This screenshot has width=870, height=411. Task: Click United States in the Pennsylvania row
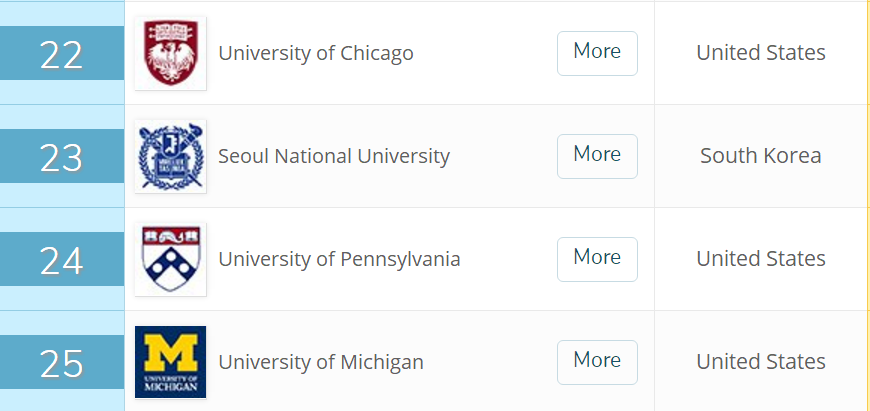coord(761,259)
